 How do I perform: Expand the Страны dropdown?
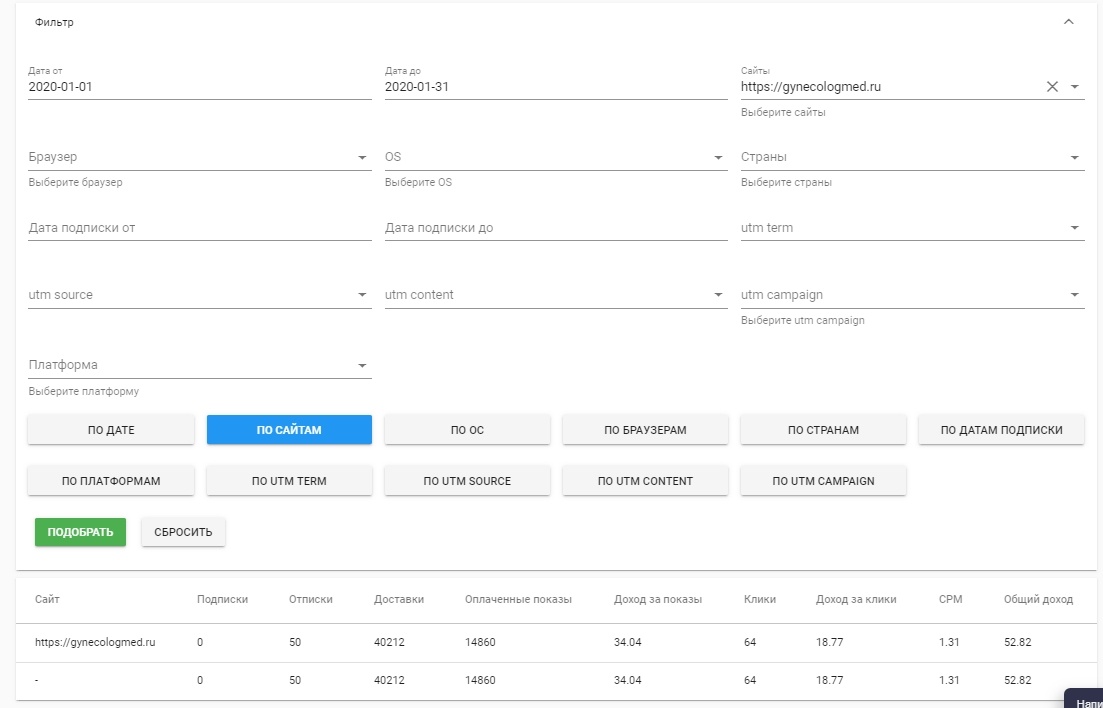coord(1075,158)
